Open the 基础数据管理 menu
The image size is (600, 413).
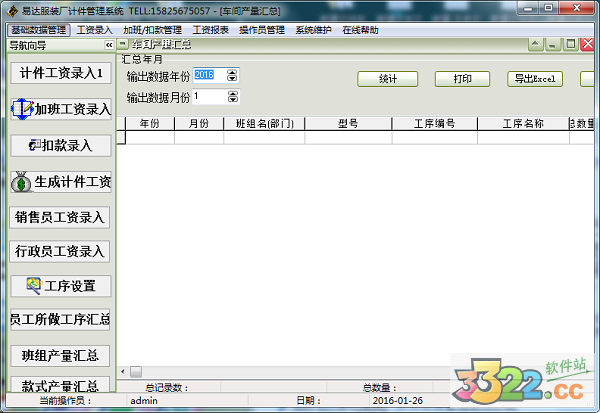(x=39, y=30)
